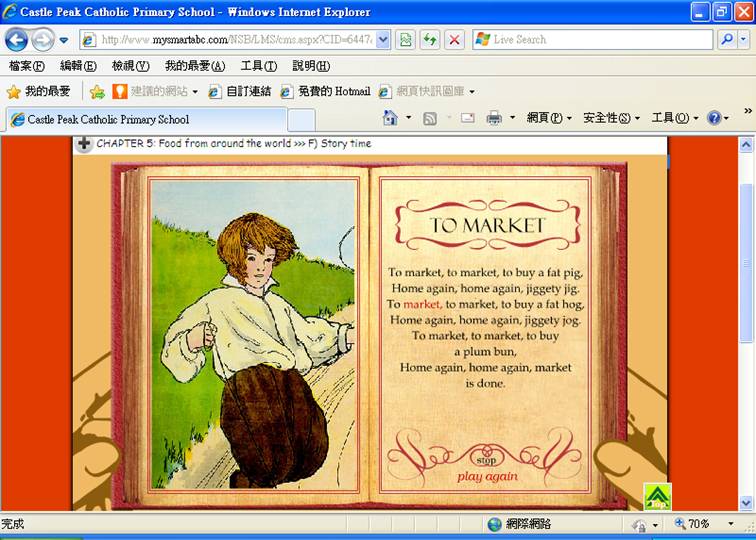Open a new blank tab
This screenshot has height=540, width=756.
tap(301, 120)
